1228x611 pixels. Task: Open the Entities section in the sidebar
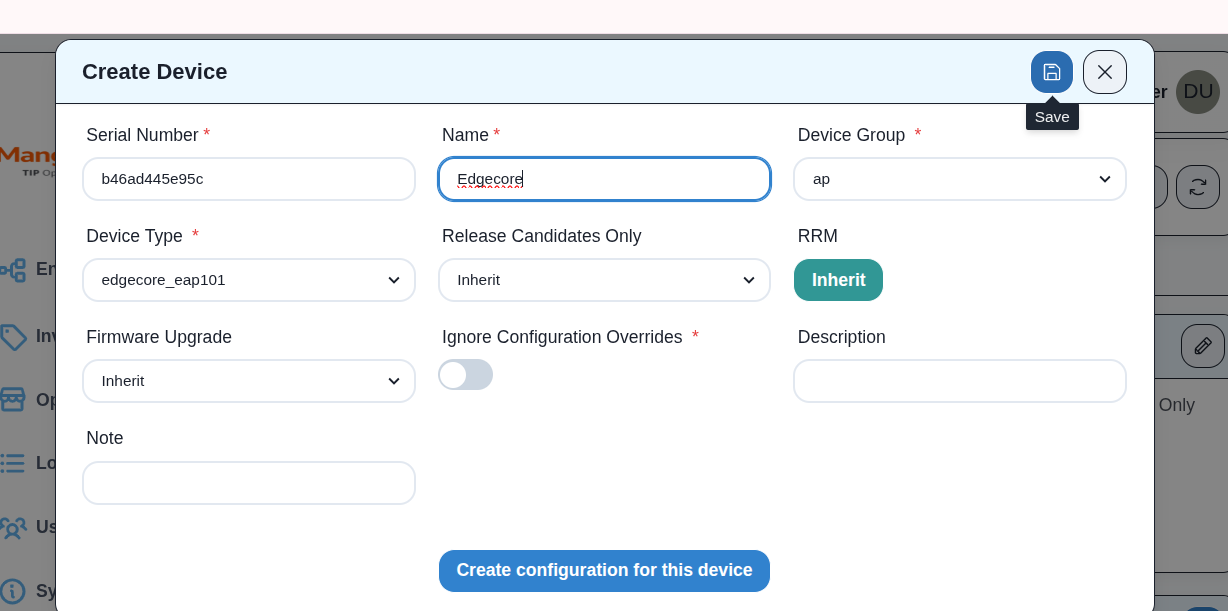pyautogui.click(x=14, y=269)
